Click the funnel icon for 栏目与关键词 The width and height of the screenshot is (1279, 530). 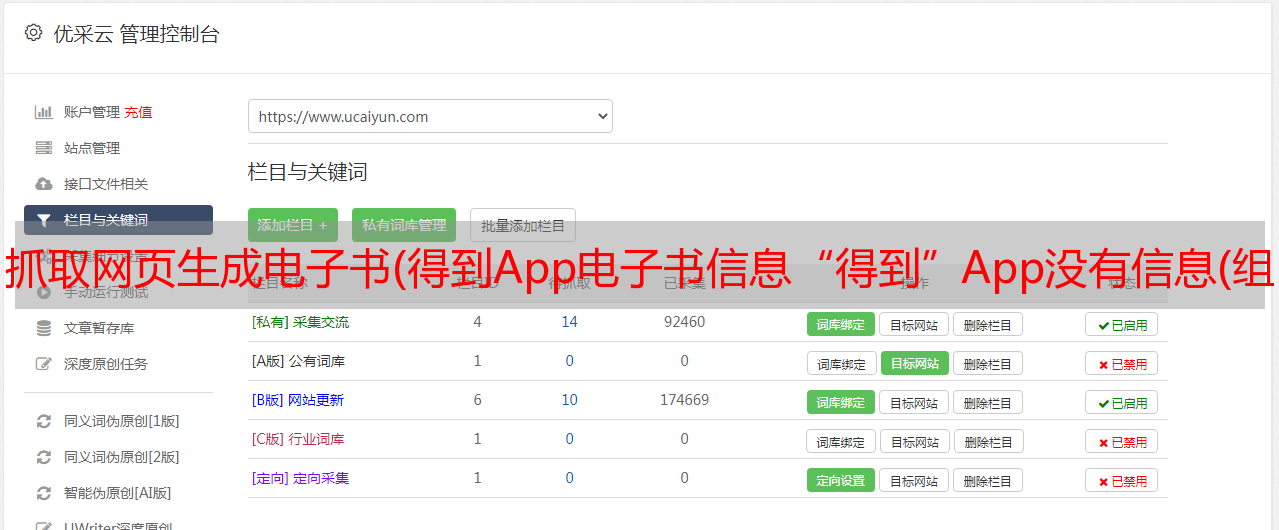click(x=43, y=220)
